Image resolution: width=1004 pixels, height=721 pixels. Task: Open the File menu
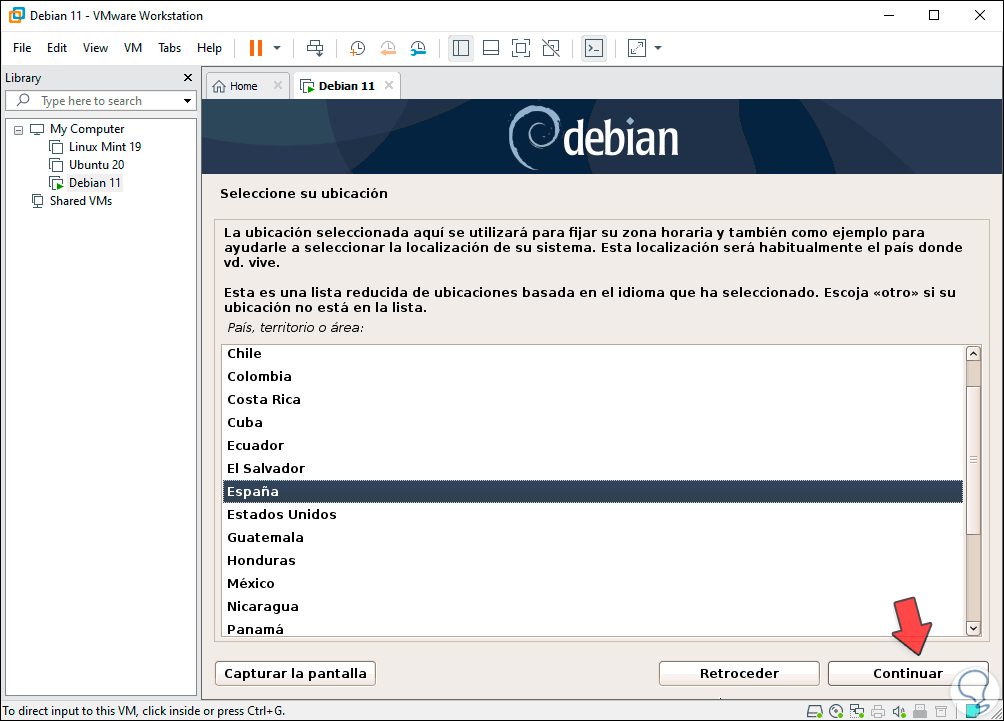click(x=22, y=48)
